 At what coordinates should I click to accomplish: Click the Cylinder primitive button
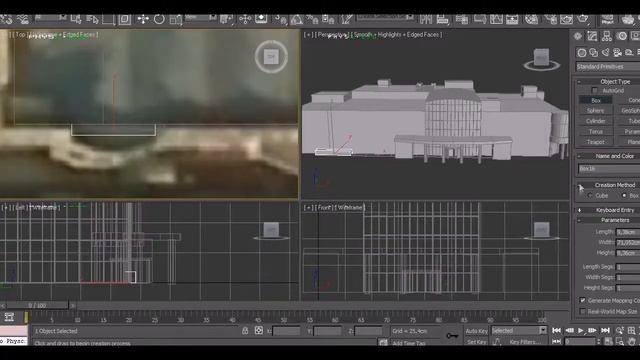click(x=596, y=121)
